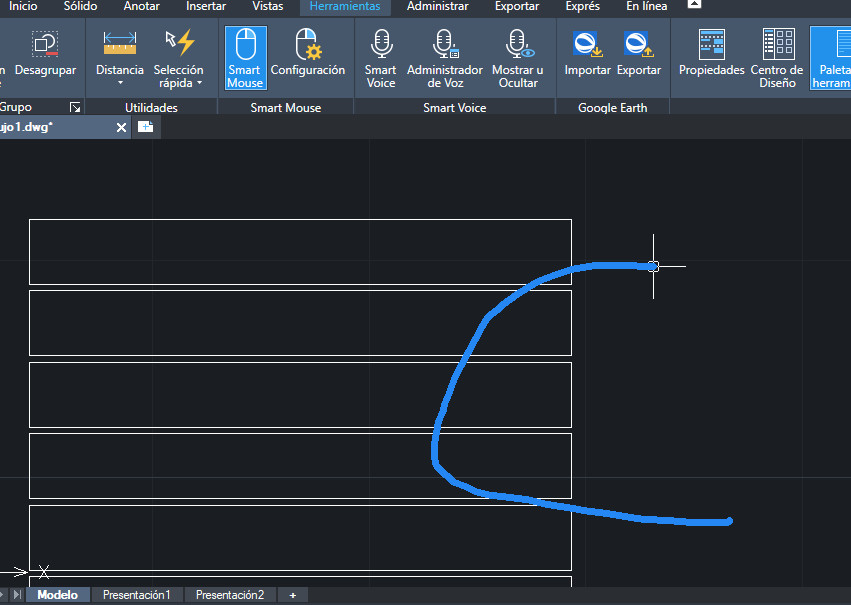Open the Selección rápida tool

(x=179, y=43)
